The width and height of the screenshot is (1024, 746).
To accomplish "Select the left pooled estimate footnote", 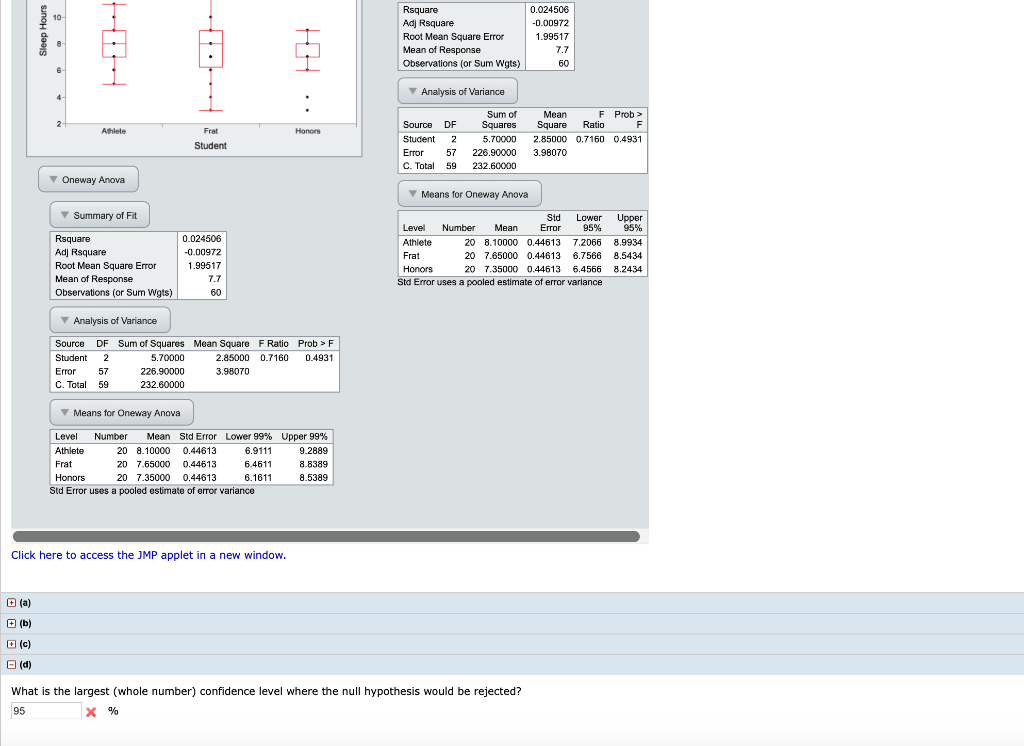I will 152,491.
